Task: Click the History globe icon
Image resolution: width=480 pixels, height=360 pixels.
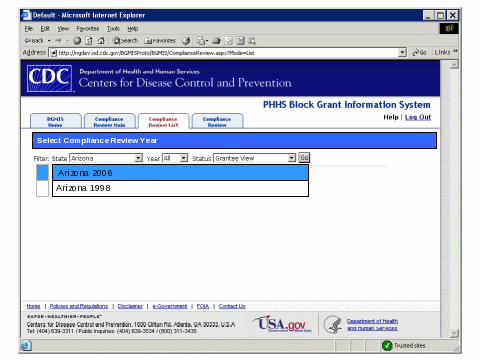Action: (x=186, y=41)
